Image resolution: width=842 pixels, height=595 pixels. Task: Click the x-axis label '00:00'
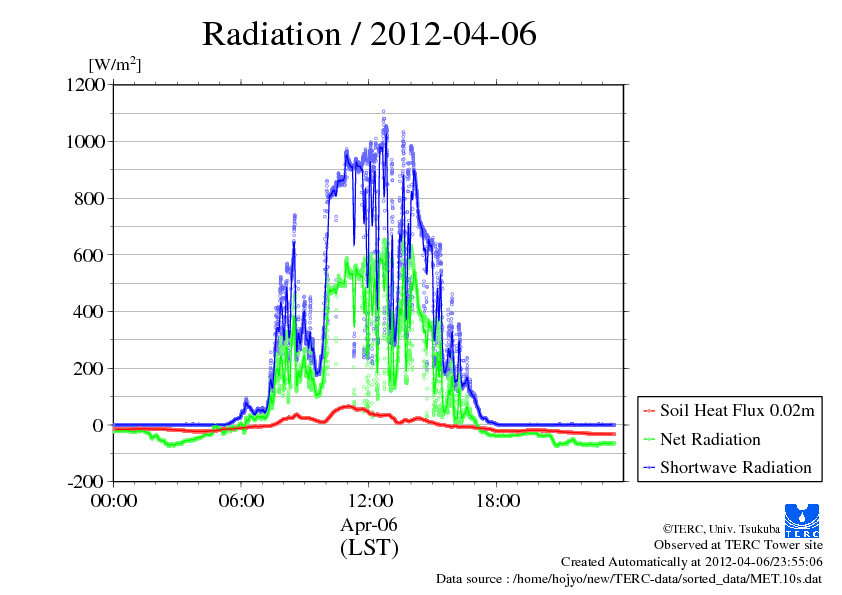tap(113, 500)
